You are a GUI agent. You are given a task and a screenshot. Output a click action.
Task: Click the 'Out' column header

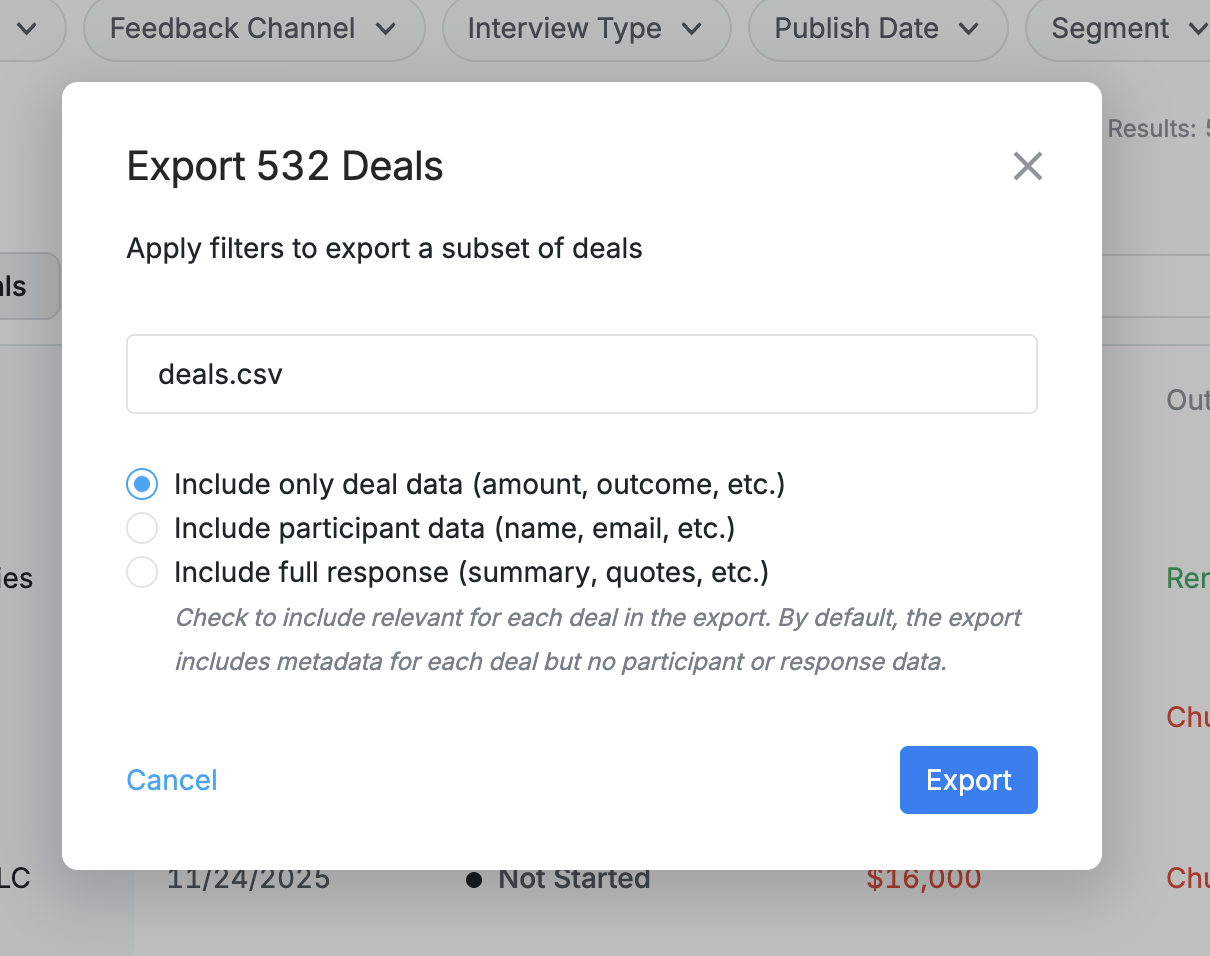[1188, 401]
